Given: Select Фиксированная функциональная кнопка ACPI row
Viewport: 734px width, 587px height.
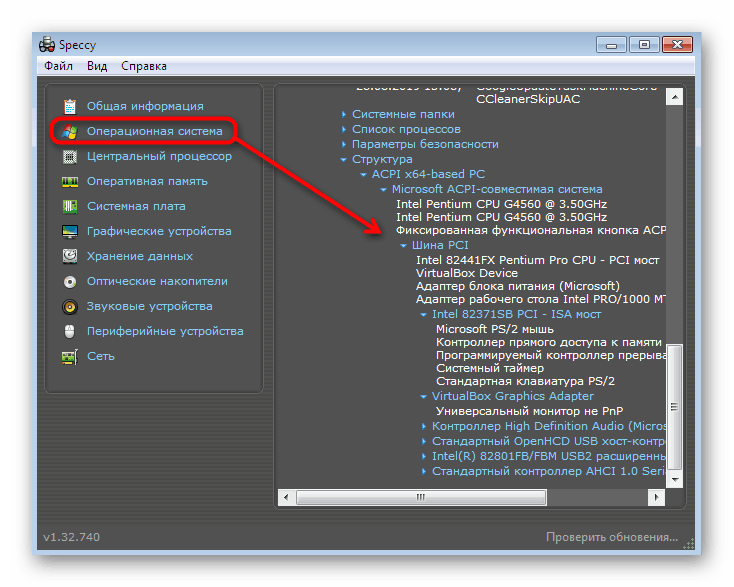Looking at the screenshot, I should [531, 230].
